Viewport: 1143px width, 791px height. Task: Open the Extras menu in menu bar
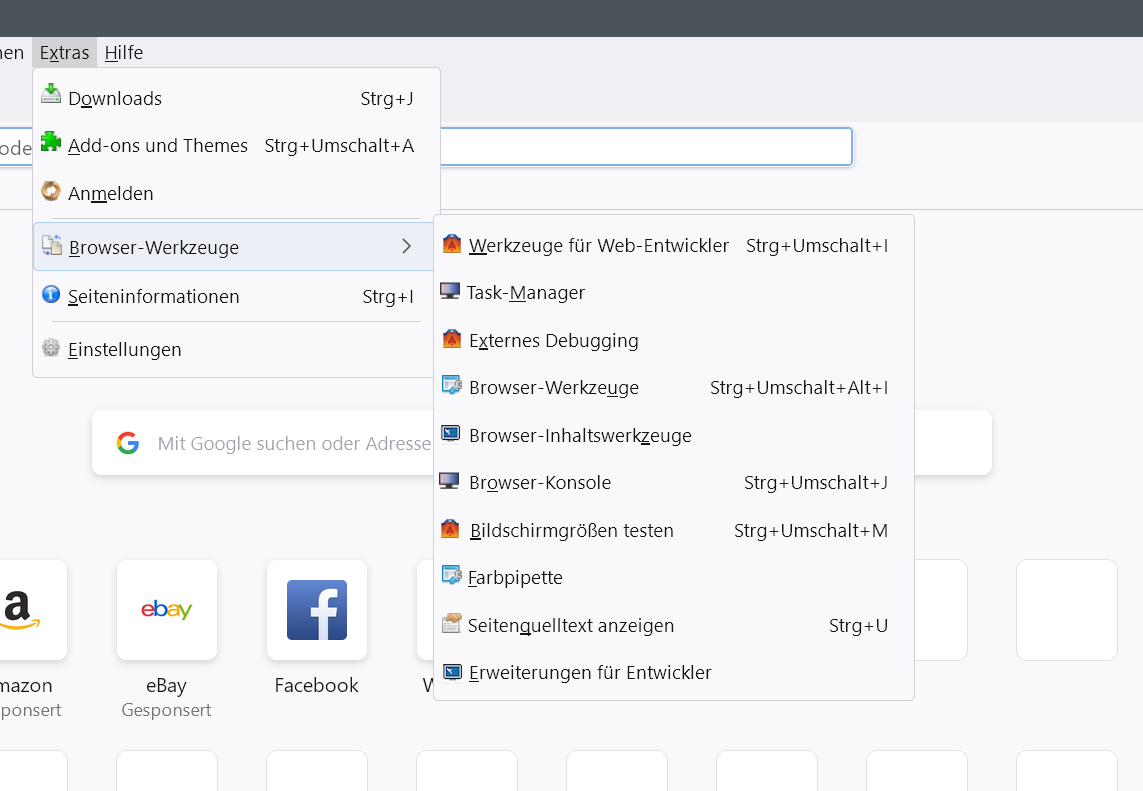pyautogui.click(x=65, y=53)
